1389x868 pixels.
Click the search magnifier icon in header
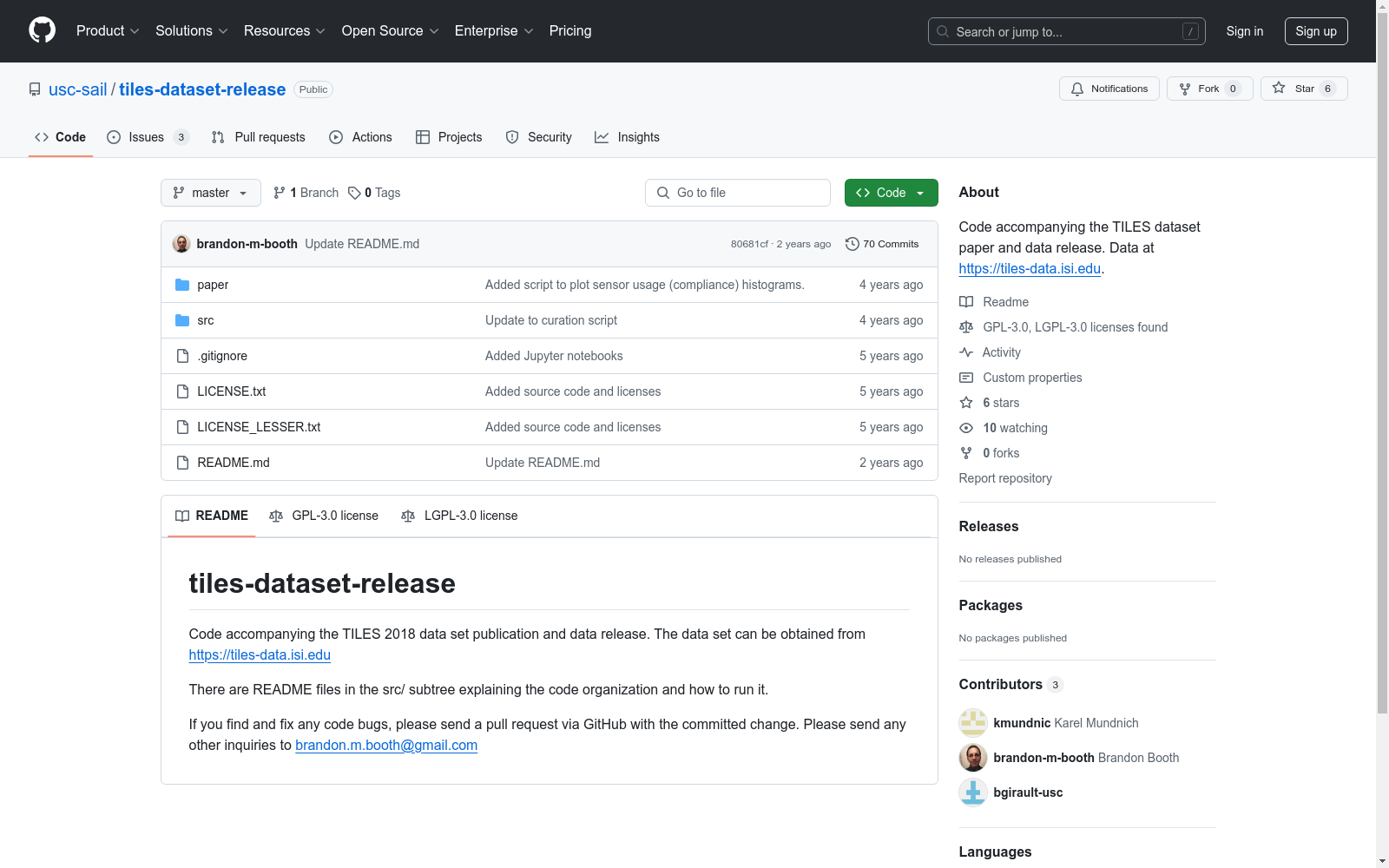point(943,31)
